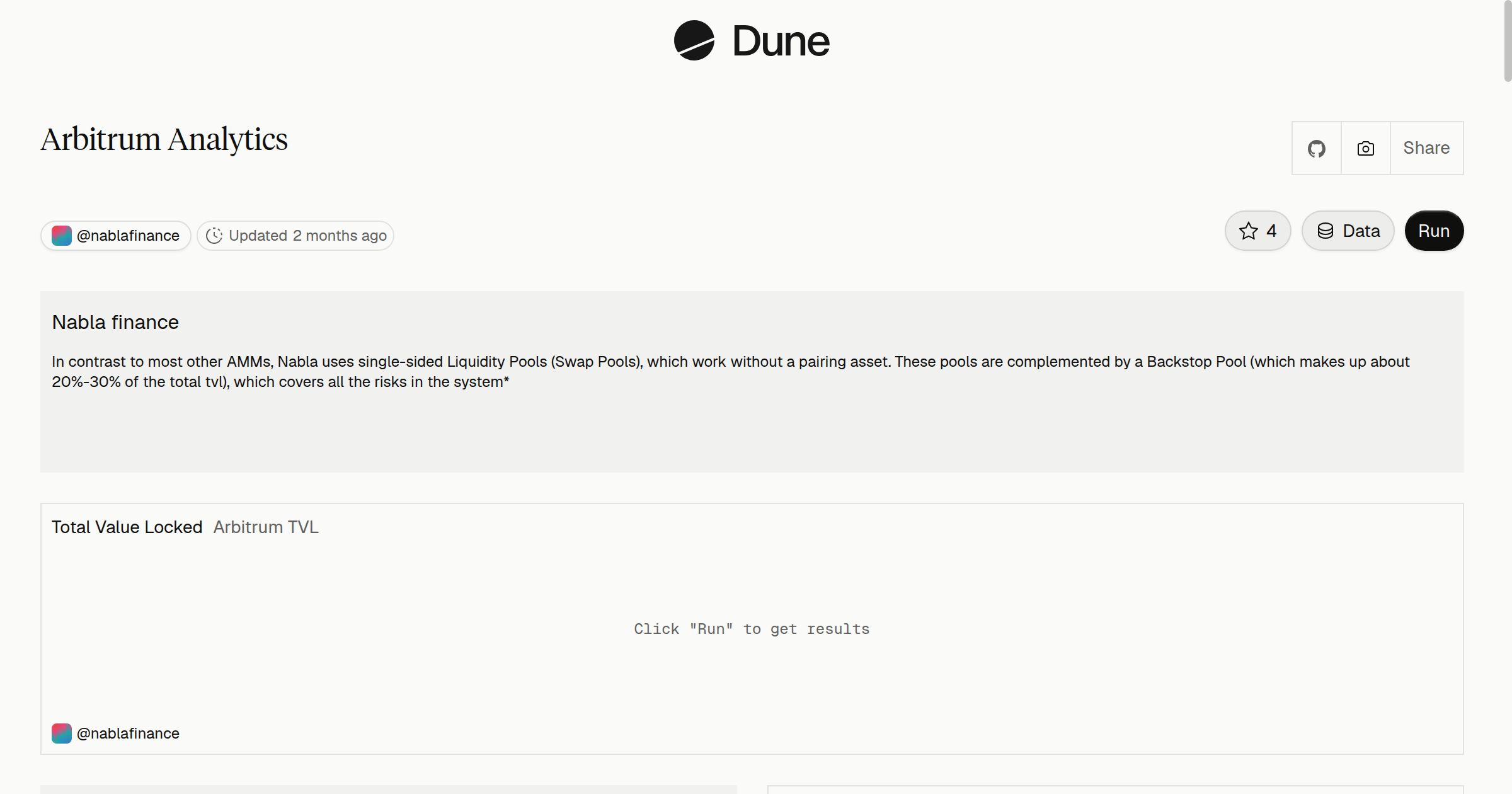
Task: Click the Updated 2 months ago chip
Action: (295, 236)
